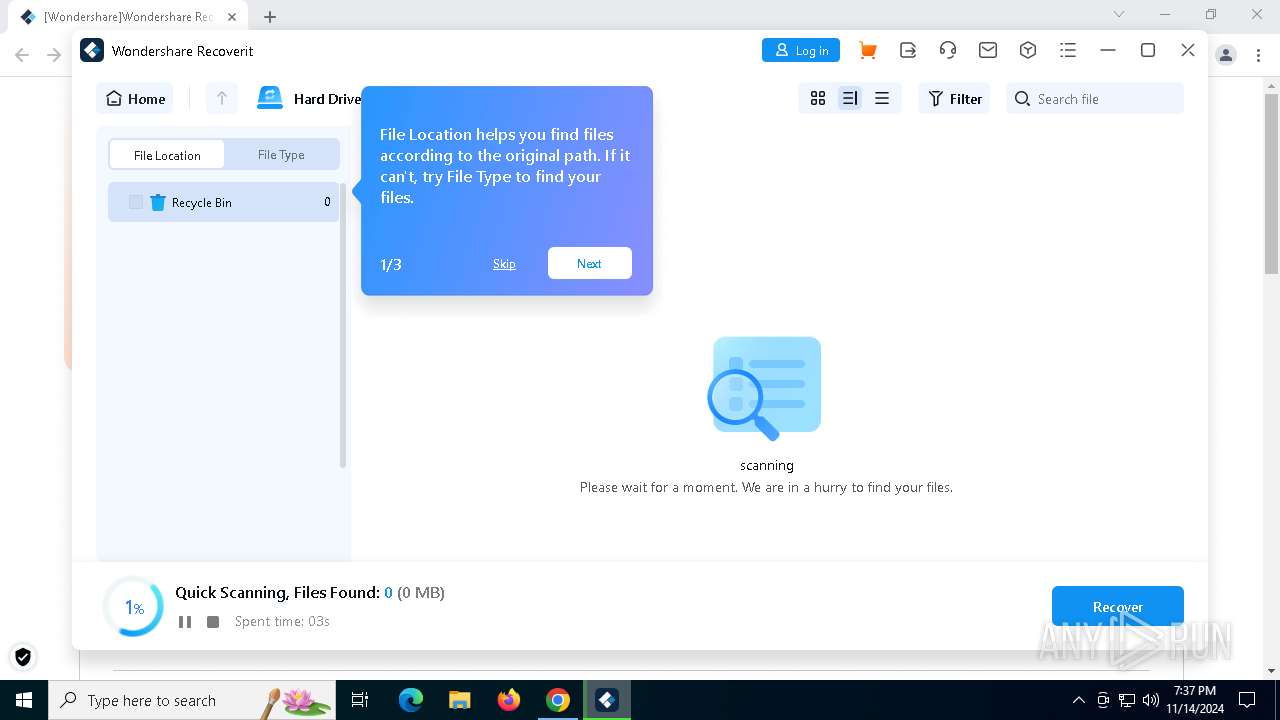Open the headset support icon
Viewport: 1280px width, 720px height.
(x=948, y=50)
